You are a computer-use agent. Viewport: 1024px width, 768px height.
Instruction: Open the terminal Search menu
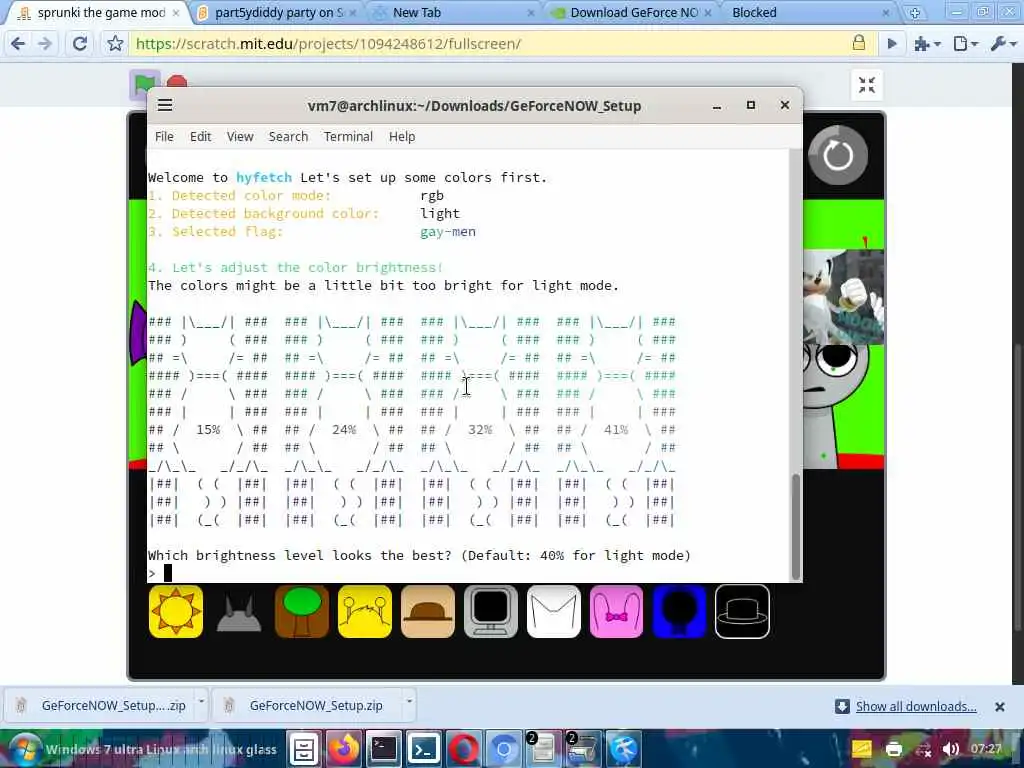point(288,136)
